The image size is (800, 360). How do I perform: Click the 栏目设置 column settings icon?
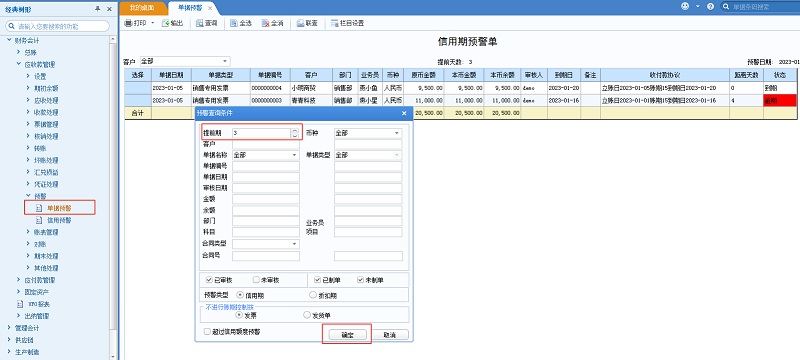(335, 23)
